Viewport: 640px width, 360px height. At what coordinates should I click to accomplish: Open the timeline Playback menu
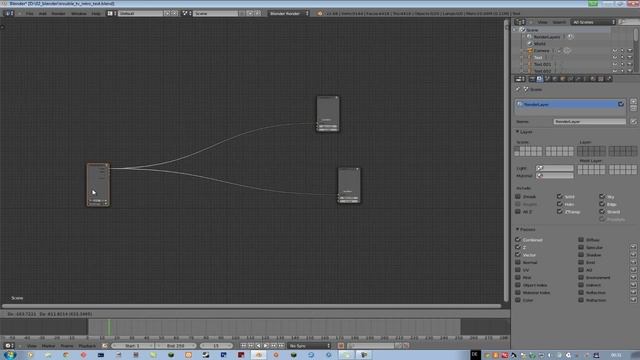click(87, 346)
